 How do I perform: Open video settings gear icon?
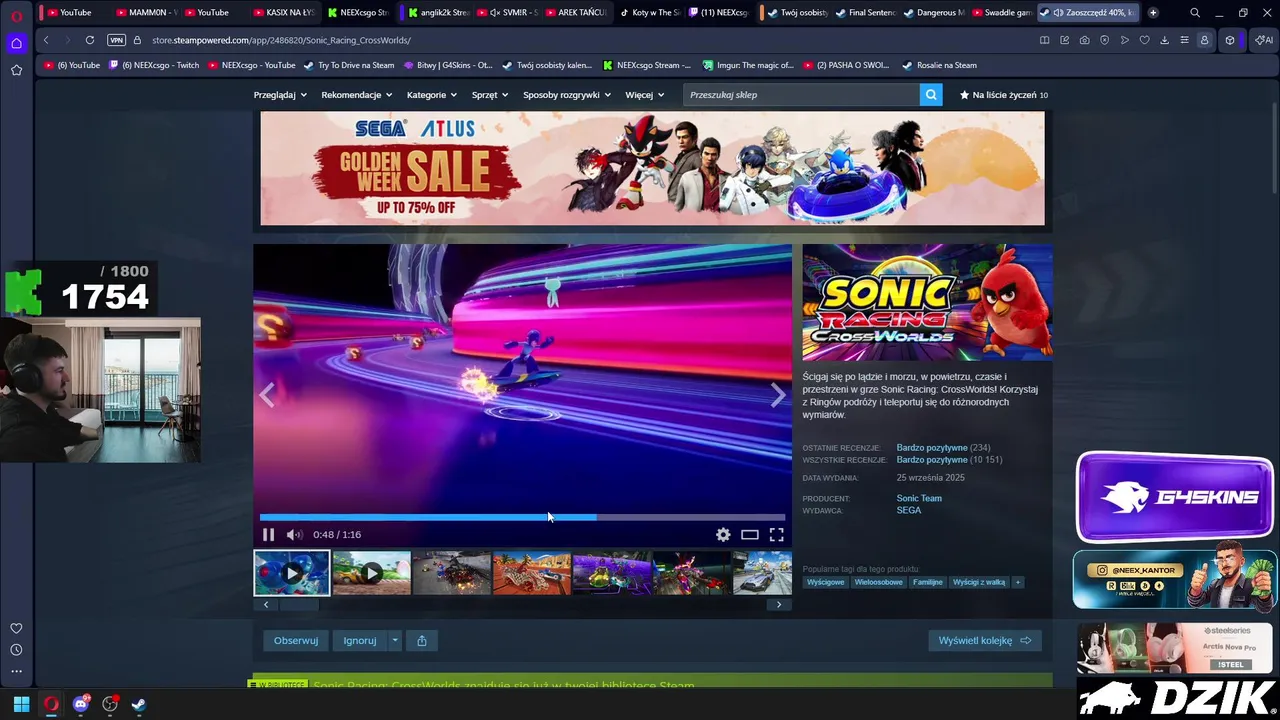coord(723,535)
